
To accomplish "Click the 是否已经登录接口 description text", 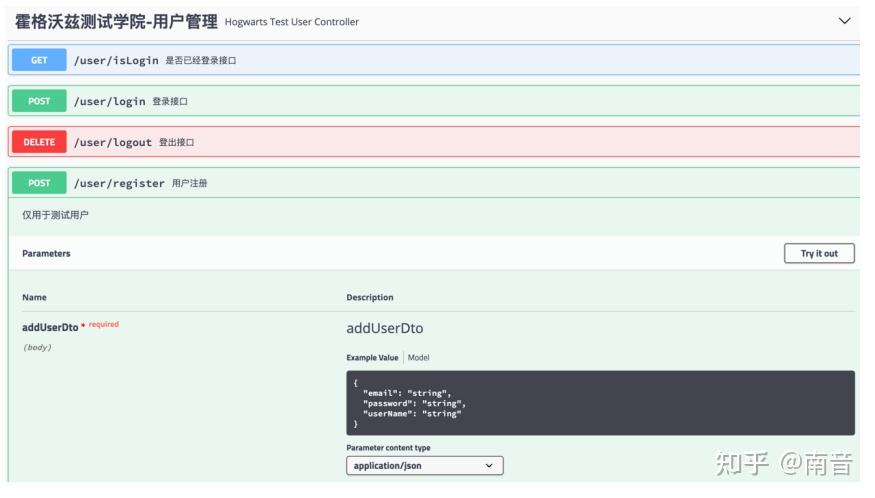I will (200, 60).
